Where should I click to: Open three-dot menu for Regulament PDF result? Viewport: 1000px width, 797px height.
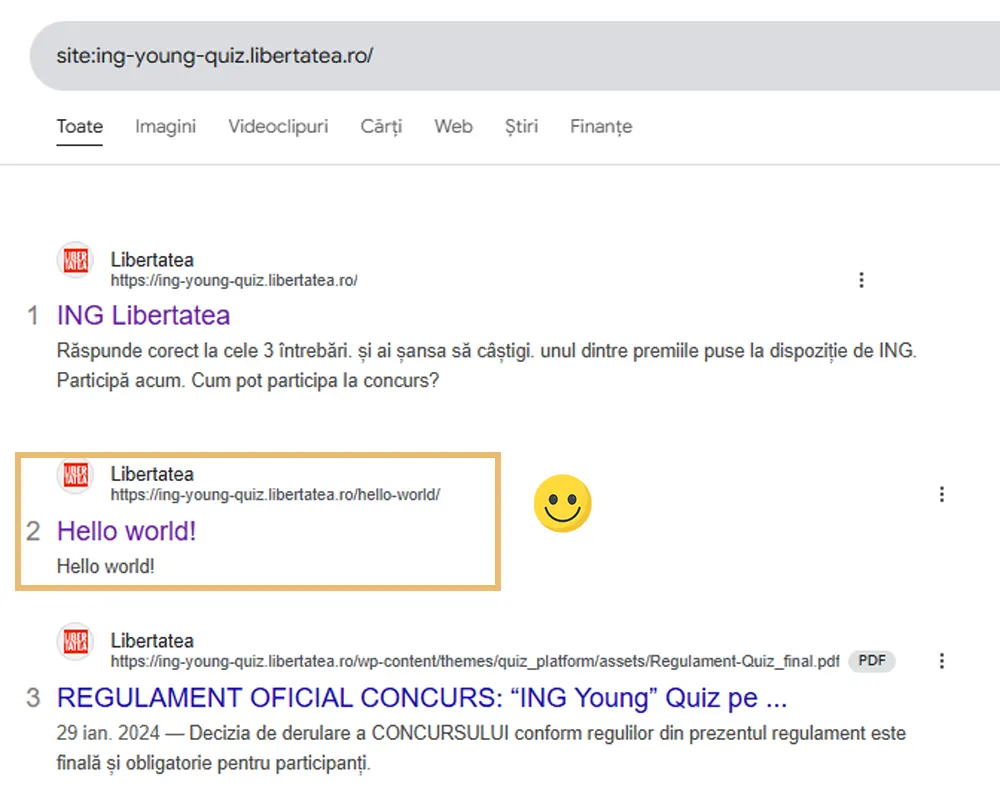pos(940,661)
